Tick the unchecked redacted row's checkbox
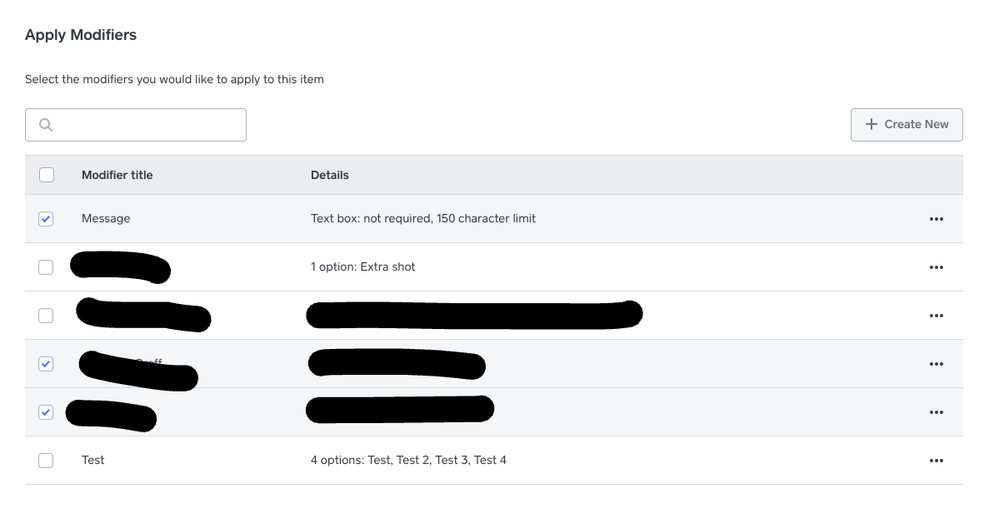The width and height of the screenshot is (999, 528). pos(46,316)
